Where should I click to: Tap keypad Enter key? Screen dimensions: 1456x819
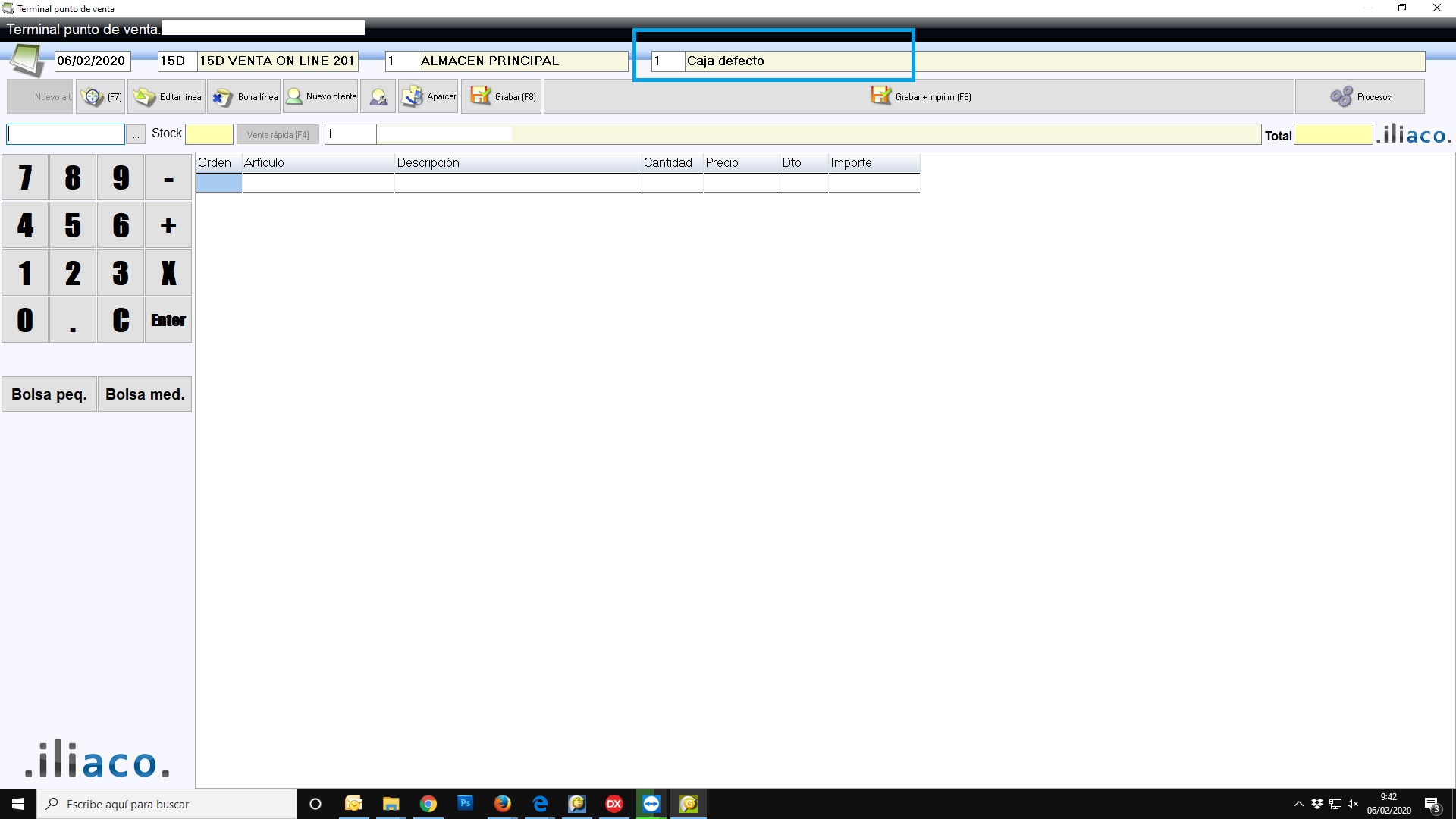168,320
